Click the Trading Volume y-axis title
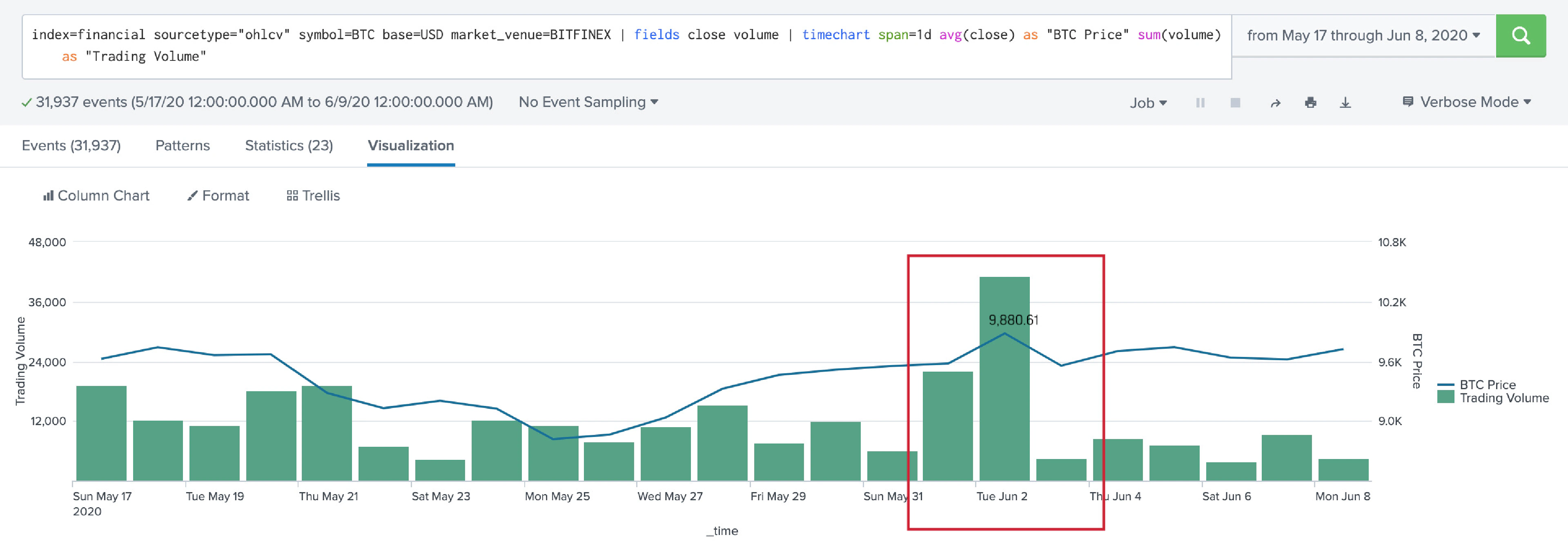 pos(20,361)
